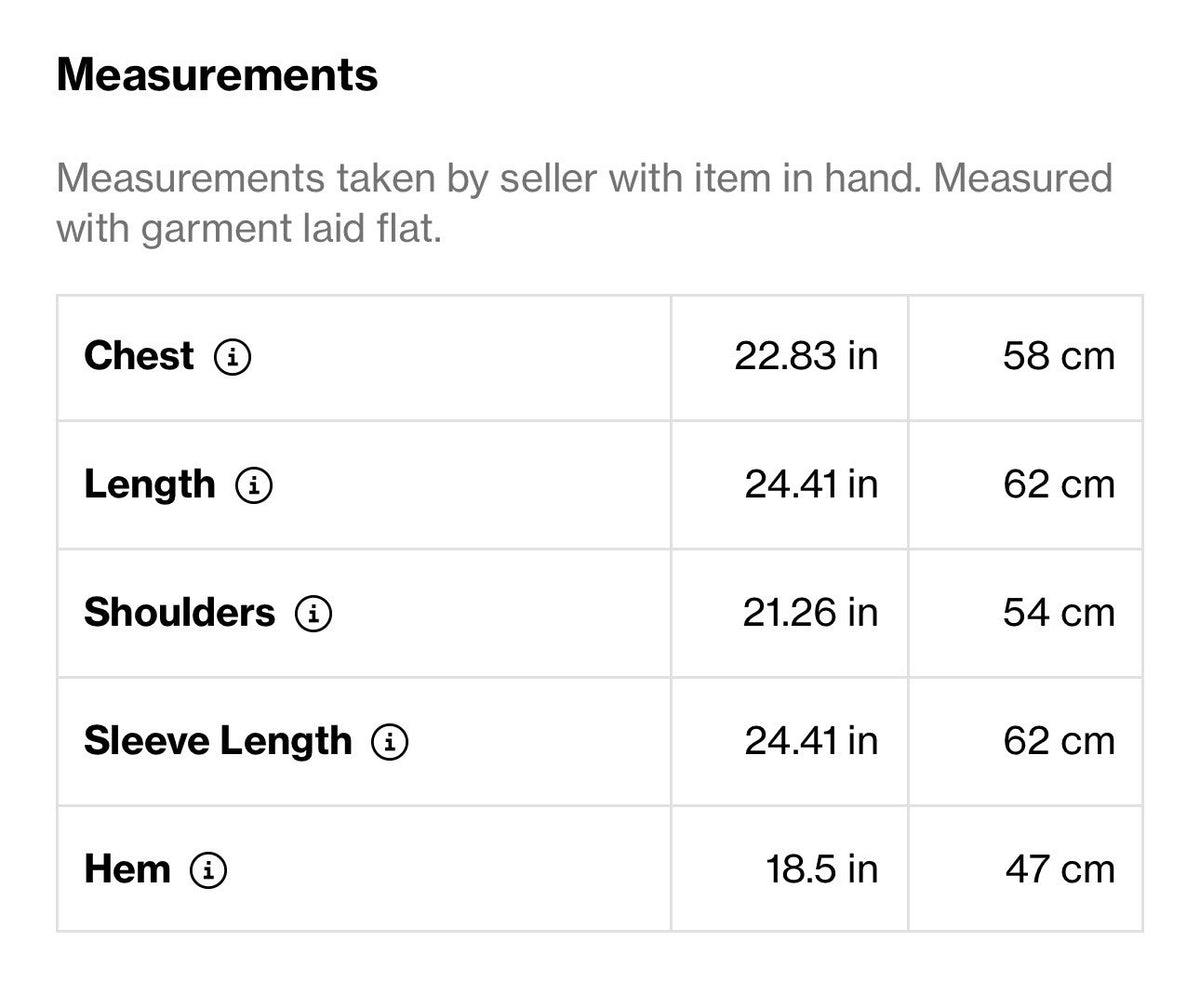Select the Hem row label
This screenshot has width=1200, height=981.
tap(127, 870)
